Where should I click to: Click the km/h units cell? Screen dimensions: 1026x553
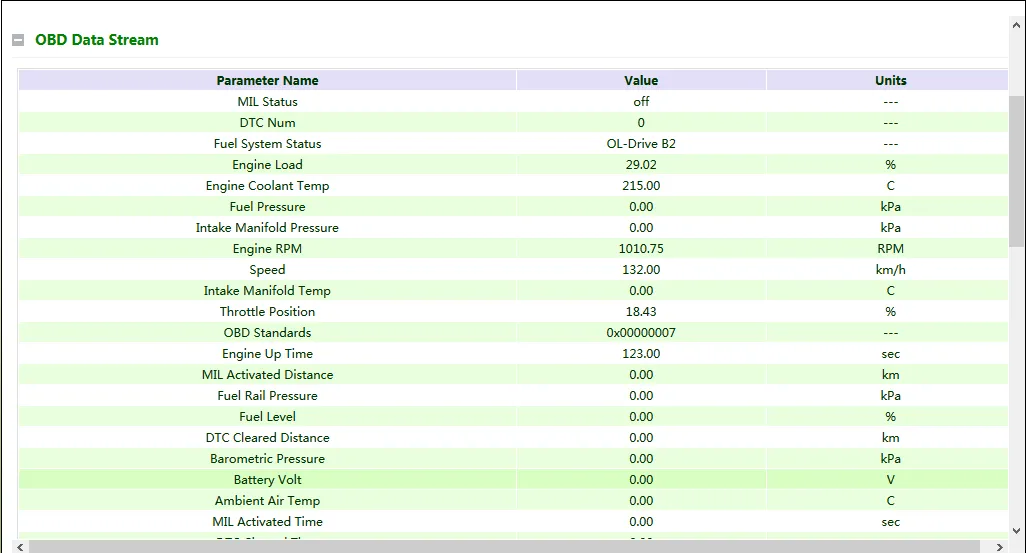[x=891, y=270]
